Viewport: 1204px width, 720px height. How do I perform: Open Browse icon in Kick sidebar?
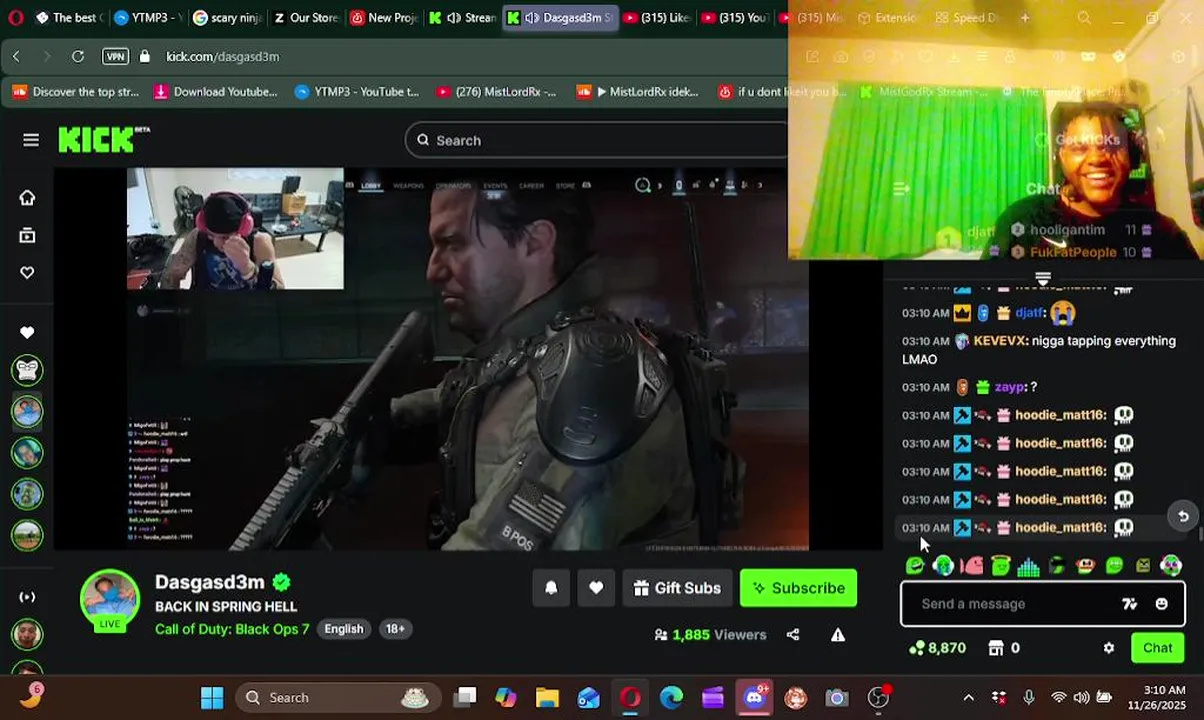[x=27, y=236]
